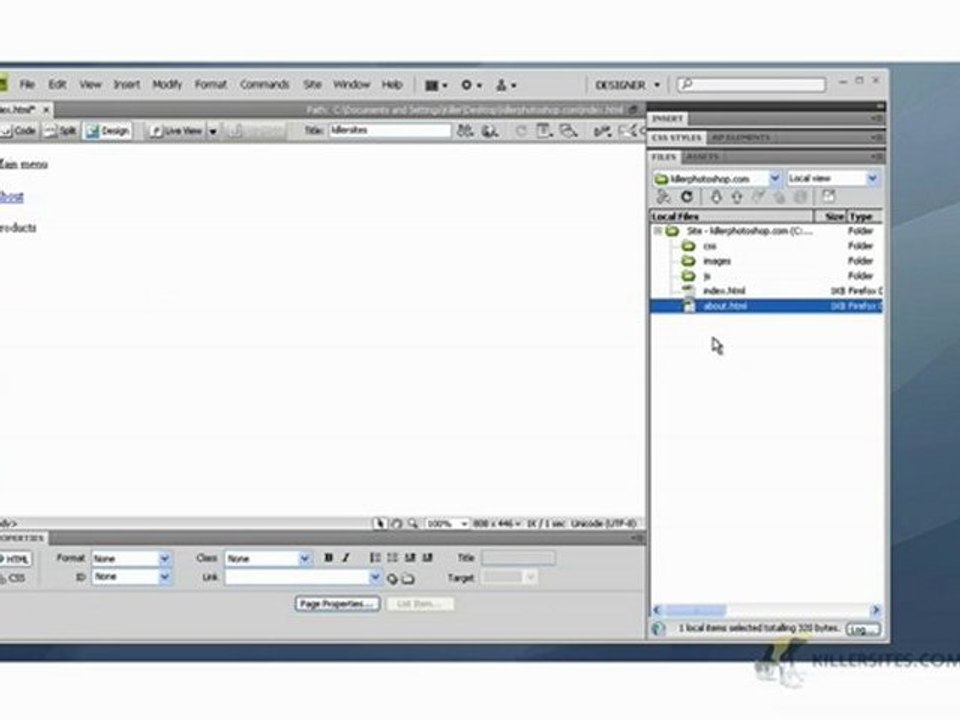This screenshot has width=960, height=720.
Task: Click the Unordered List icon in Properties
Action: (375, 558)
